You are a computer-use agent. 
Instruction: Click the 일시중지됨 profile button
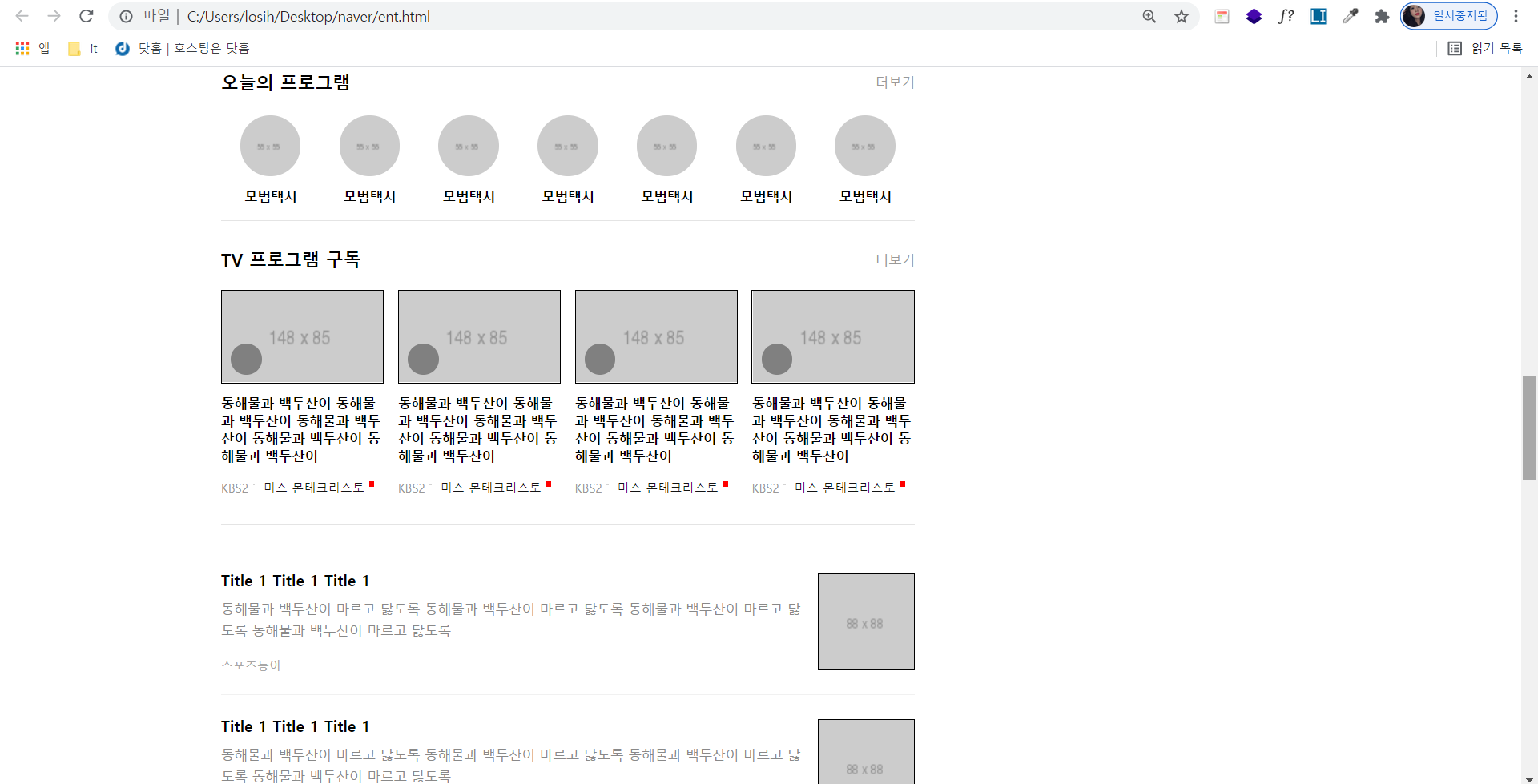click(x=1449, y=16)
